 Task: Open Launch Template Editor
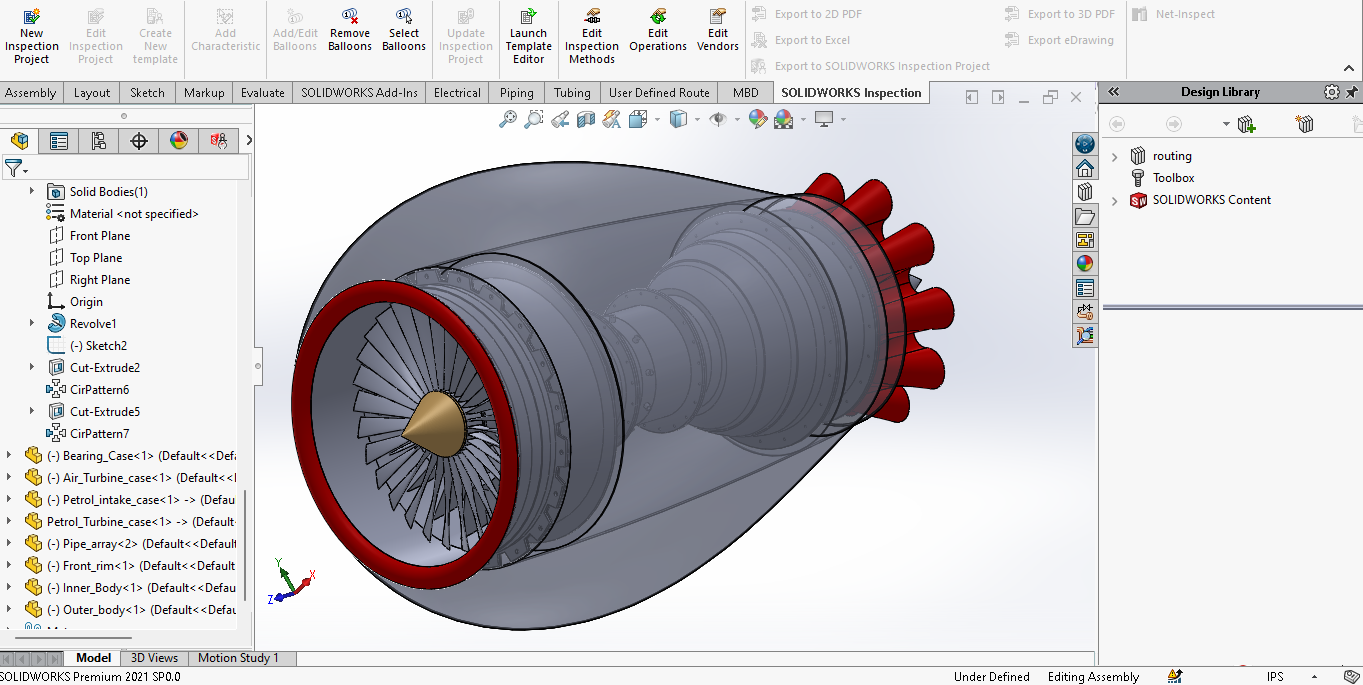(528, 34)
